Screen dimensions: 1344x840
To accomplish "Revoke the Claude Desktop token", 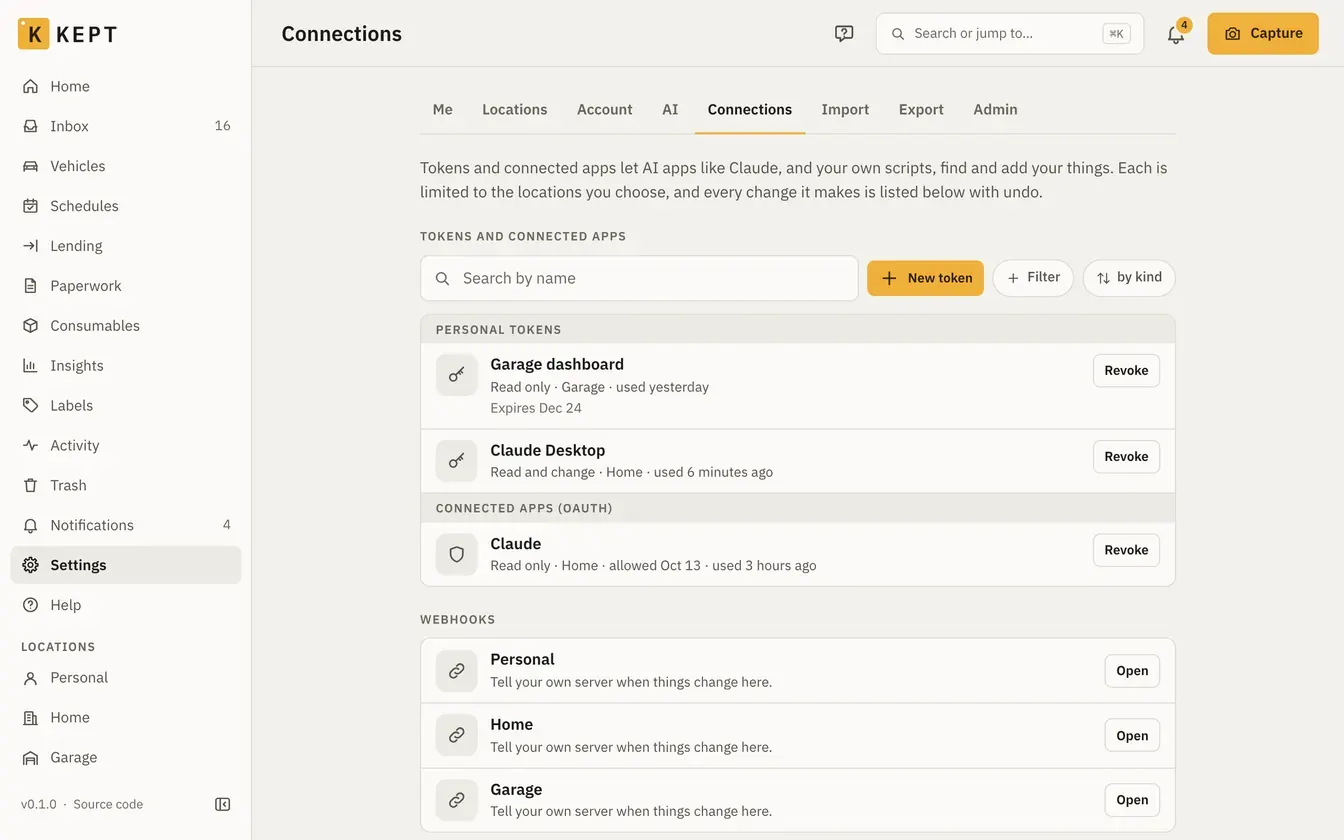I will [x=1126, y=457].
